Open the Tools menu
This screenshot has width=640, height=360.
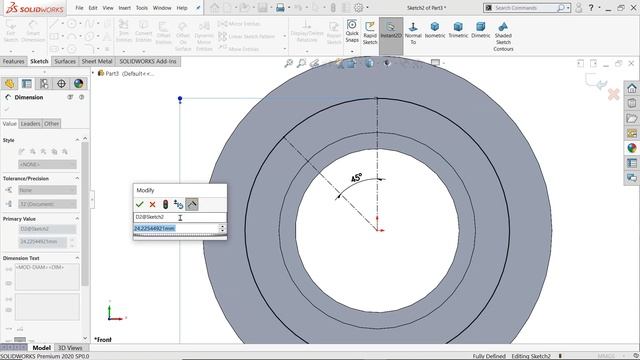pos(142,8)
